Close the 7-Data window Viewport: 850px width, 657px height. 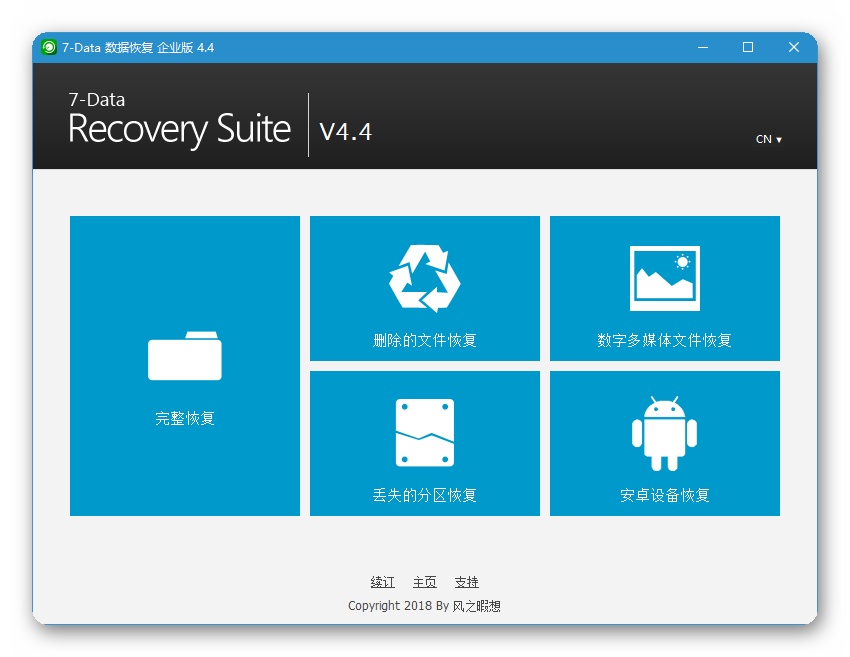click(794, 48)
